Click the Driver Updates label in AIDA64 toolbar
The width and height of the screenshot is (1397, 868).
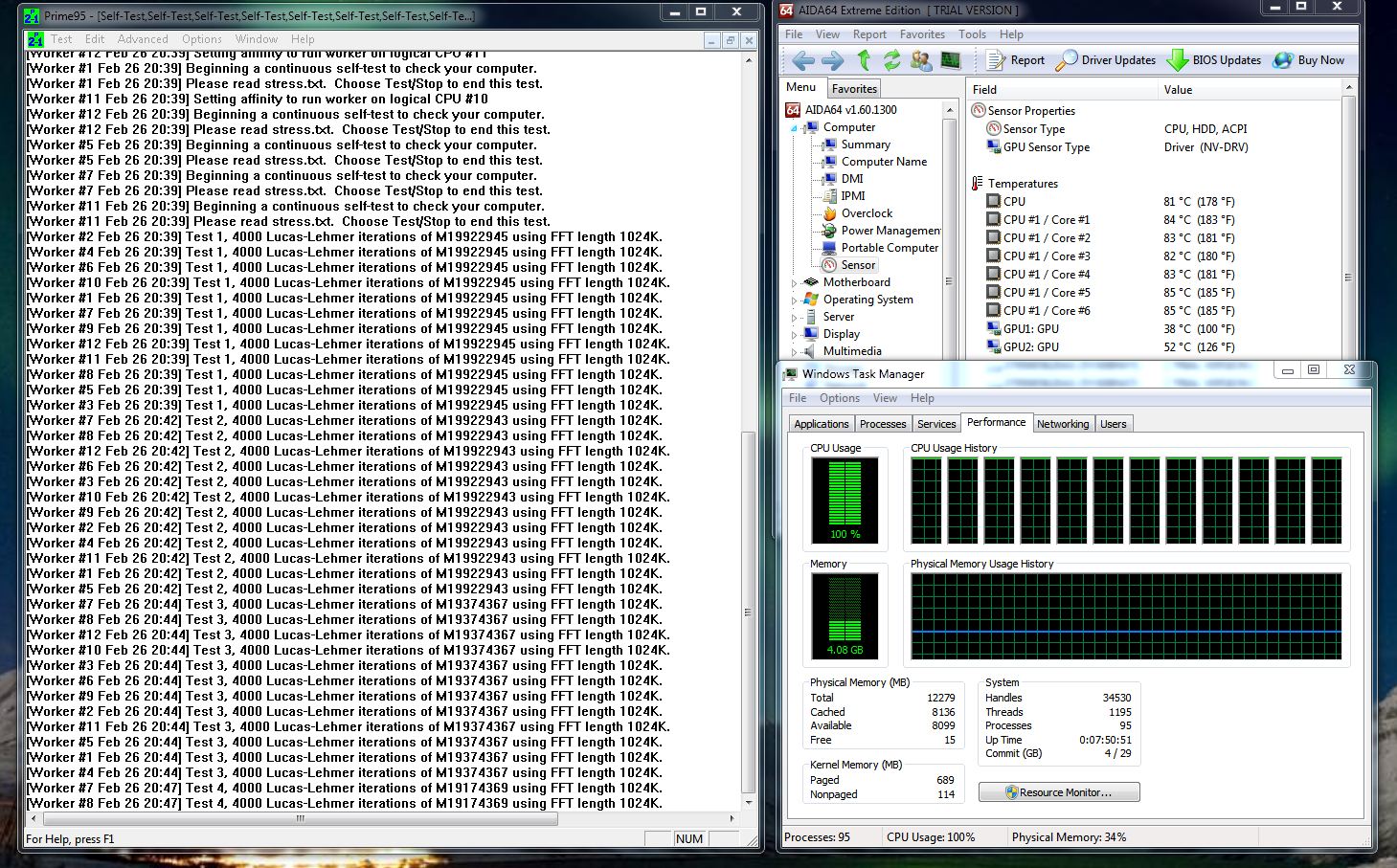point(1118,60)
